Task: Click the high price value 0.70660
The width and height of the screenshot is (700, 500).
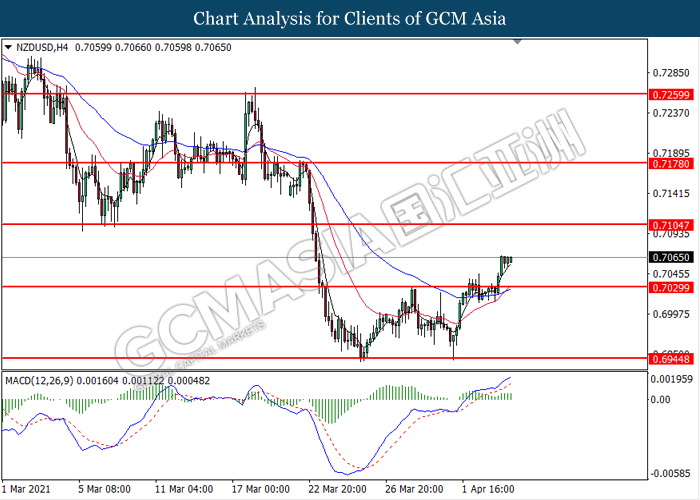Action: click(x=133, y=47)
